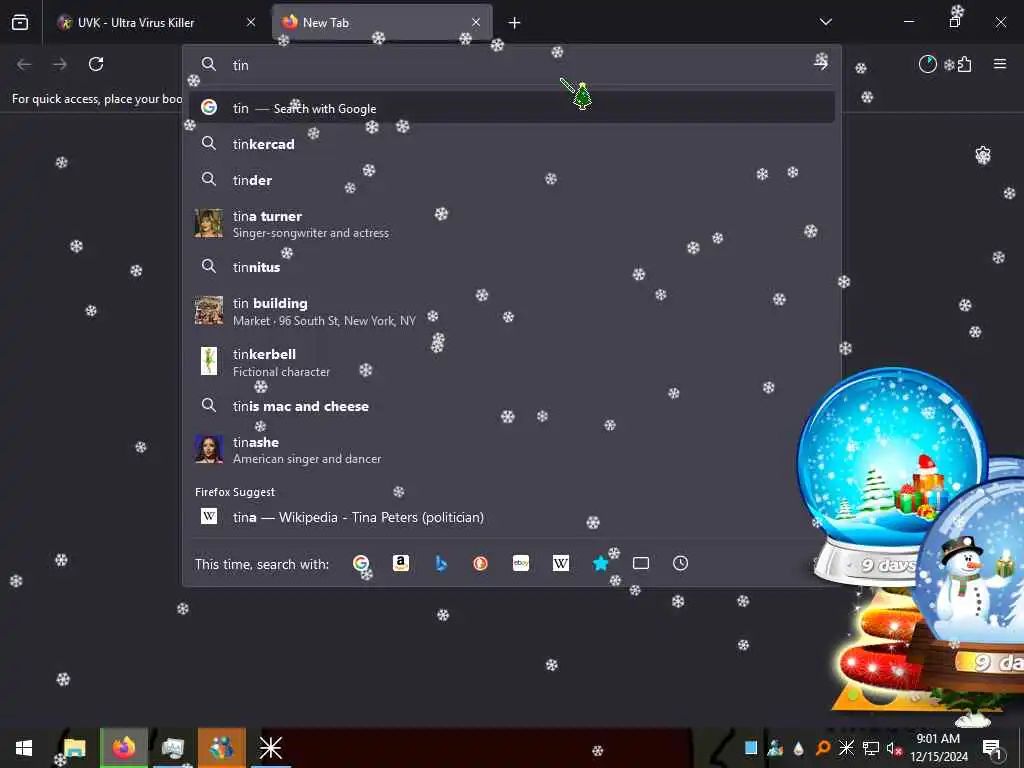
Task: Search this time with Wikipedia icon
Action: coord(561,563)
